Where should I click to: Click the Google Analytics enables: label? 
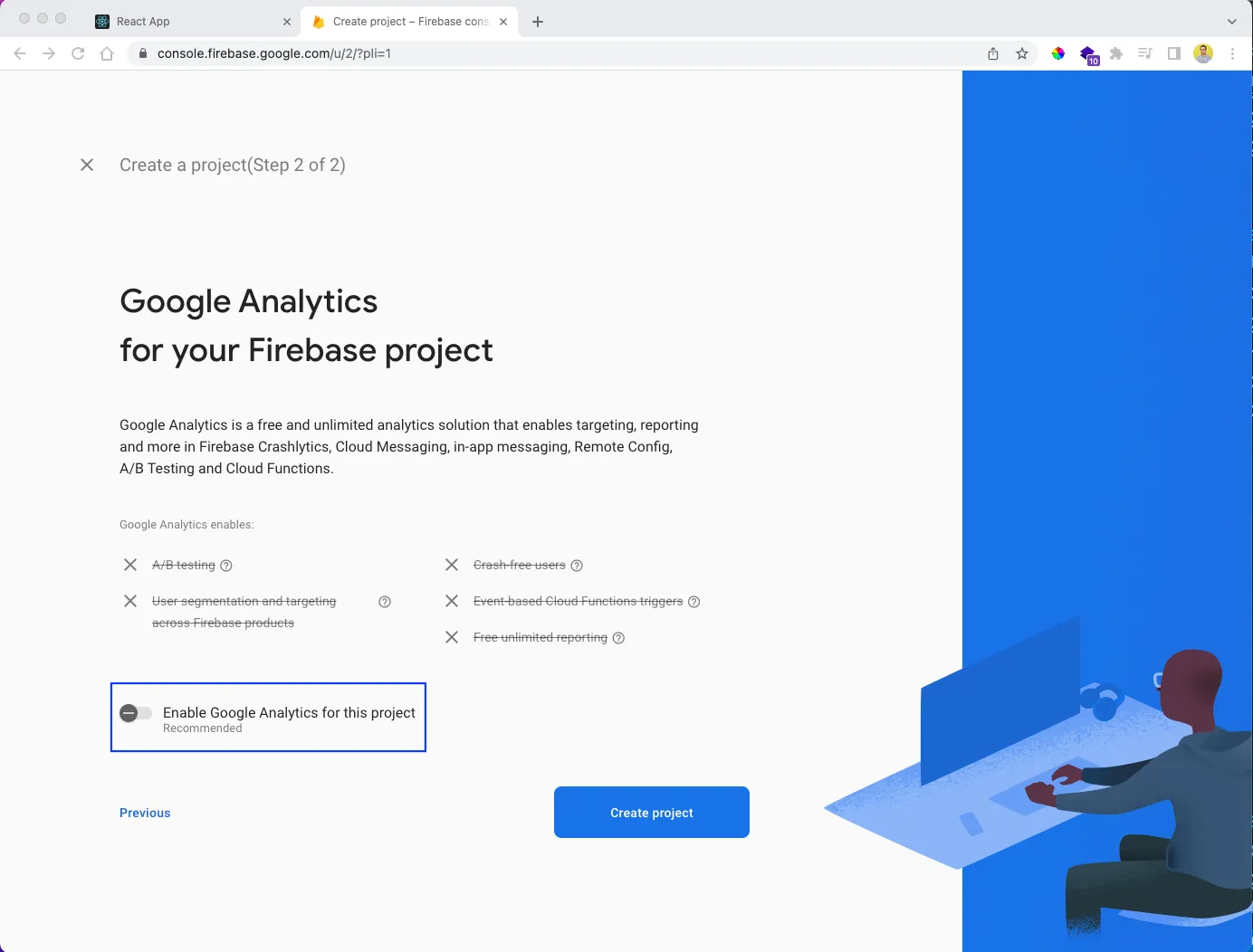(187, 525)
